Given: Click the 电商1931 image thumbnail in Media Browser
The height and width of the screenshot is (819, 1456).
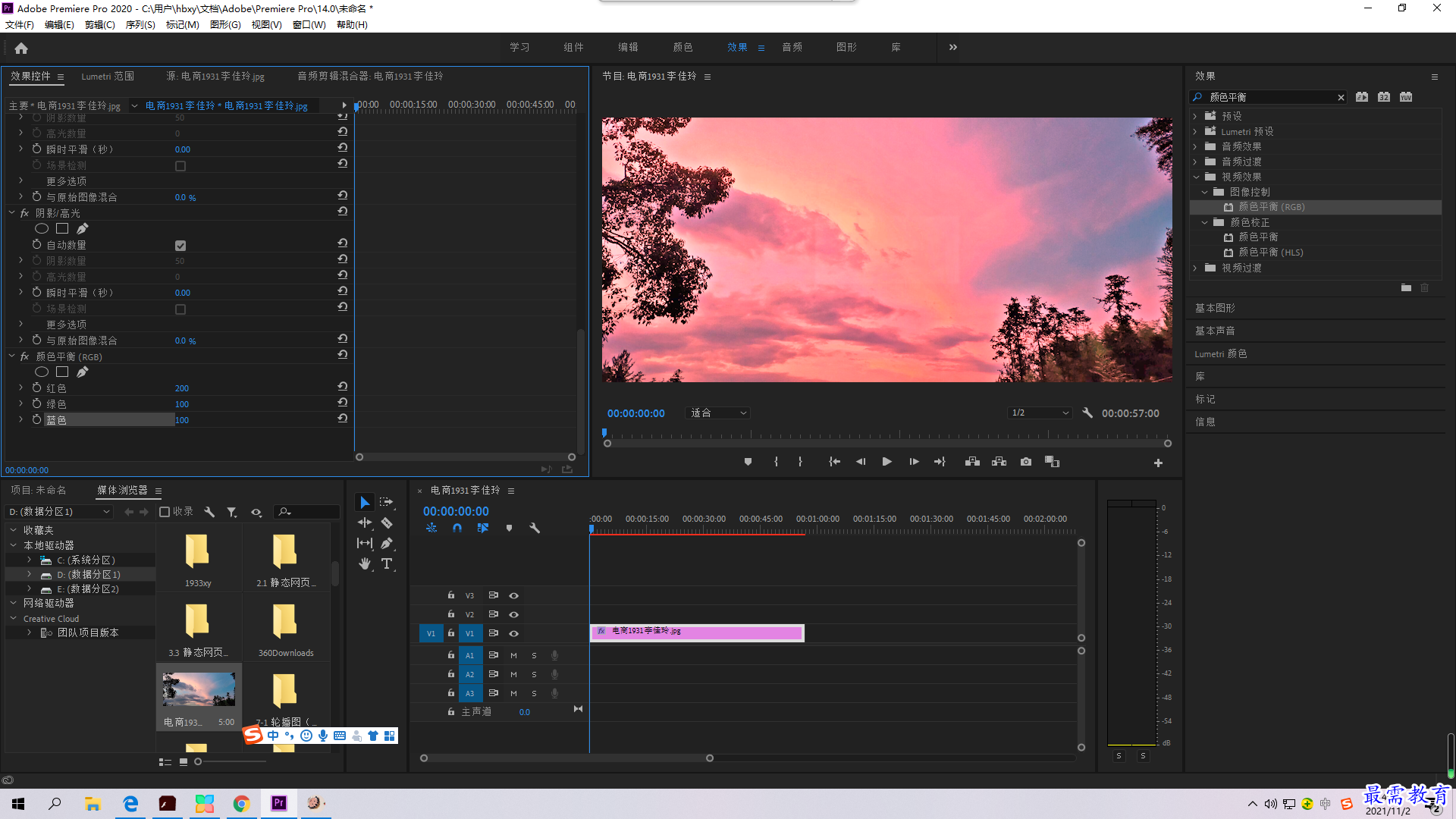Looking at the screenshot, I should (199, 689).
